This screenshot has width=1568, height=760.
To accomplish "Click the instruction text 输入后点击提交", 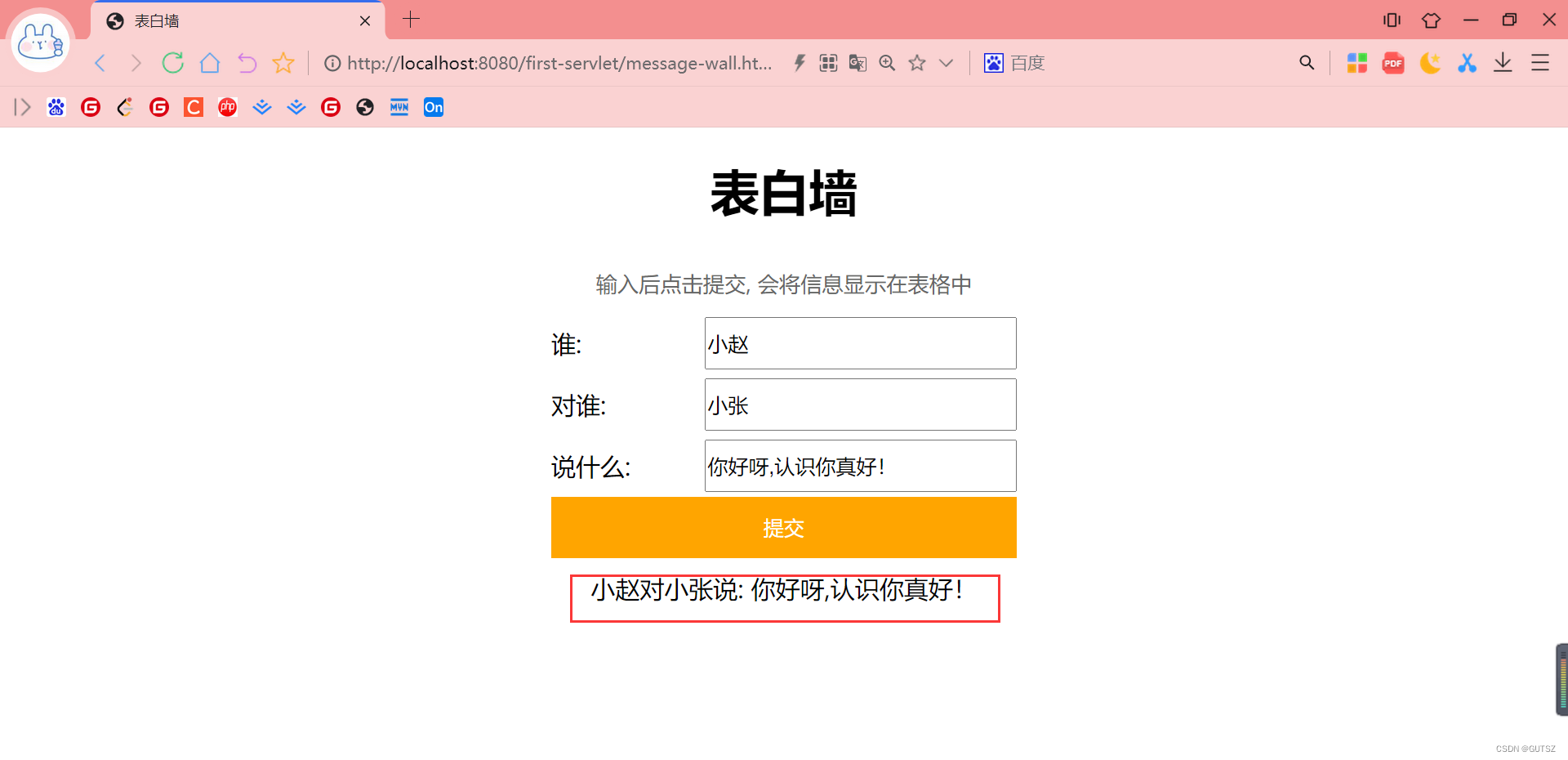I will (784, 284).
